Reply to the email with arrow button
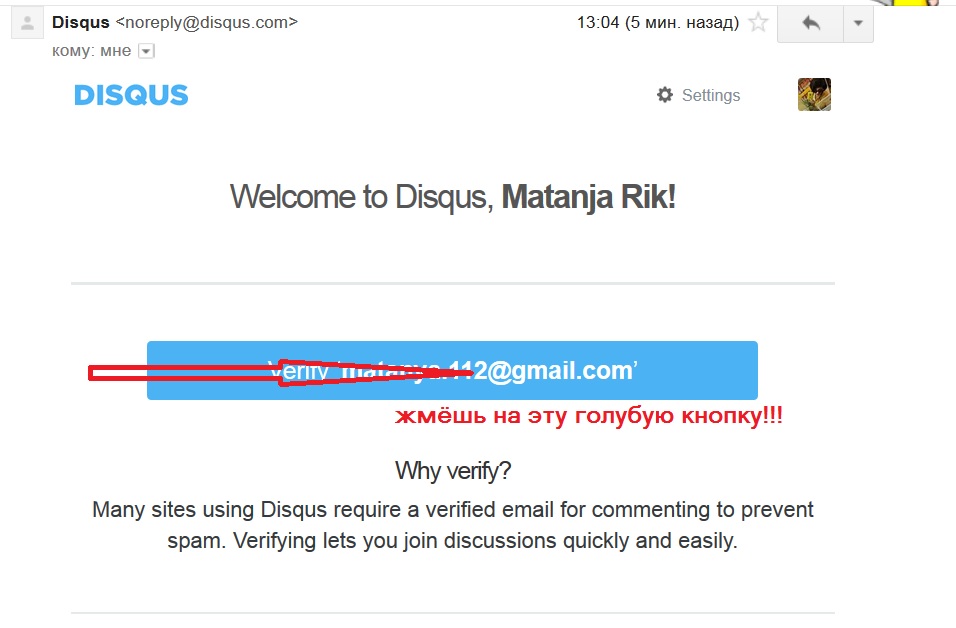 (810, 24)
